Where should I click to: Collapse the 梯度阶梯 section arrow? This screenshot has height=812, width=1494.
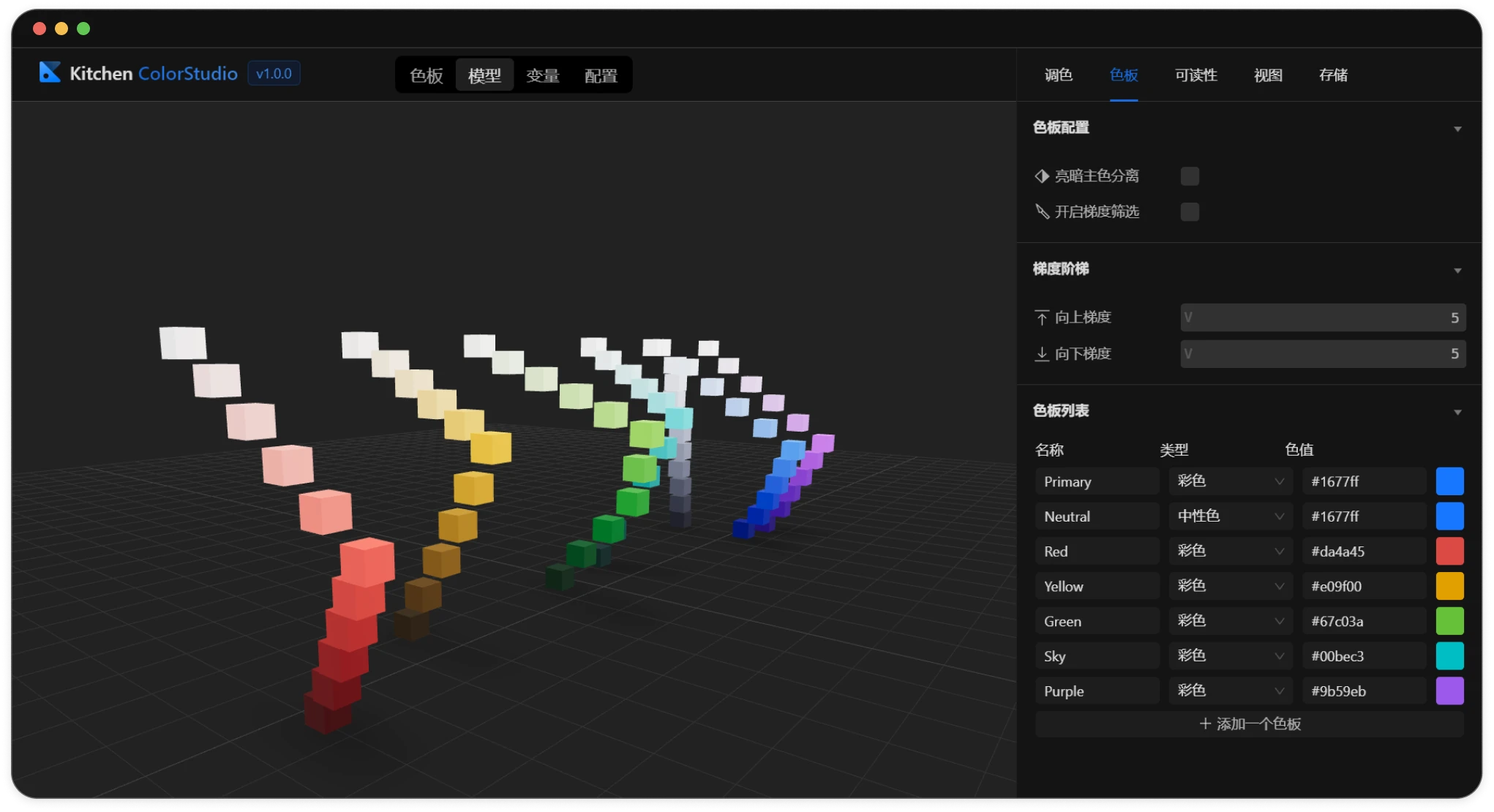pyautogui.click(x=1457, y=271)
